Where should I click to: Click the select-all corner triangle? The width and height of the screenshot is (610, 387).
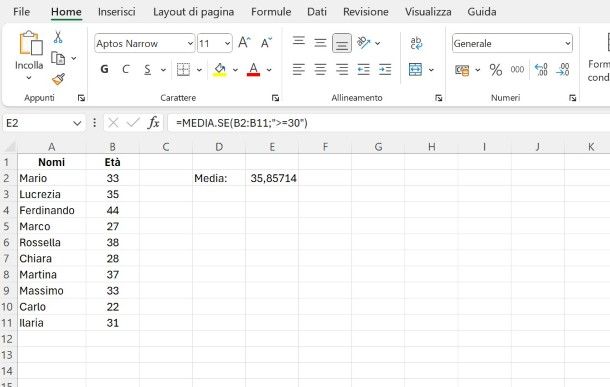(10, 147)
